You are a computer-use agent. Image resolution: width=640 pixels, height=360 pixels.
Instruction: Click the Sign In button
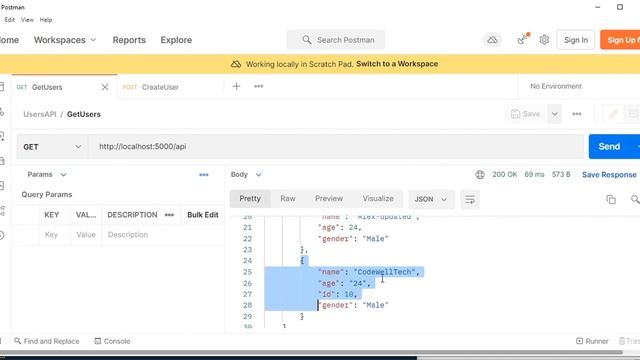coord(576,40)
